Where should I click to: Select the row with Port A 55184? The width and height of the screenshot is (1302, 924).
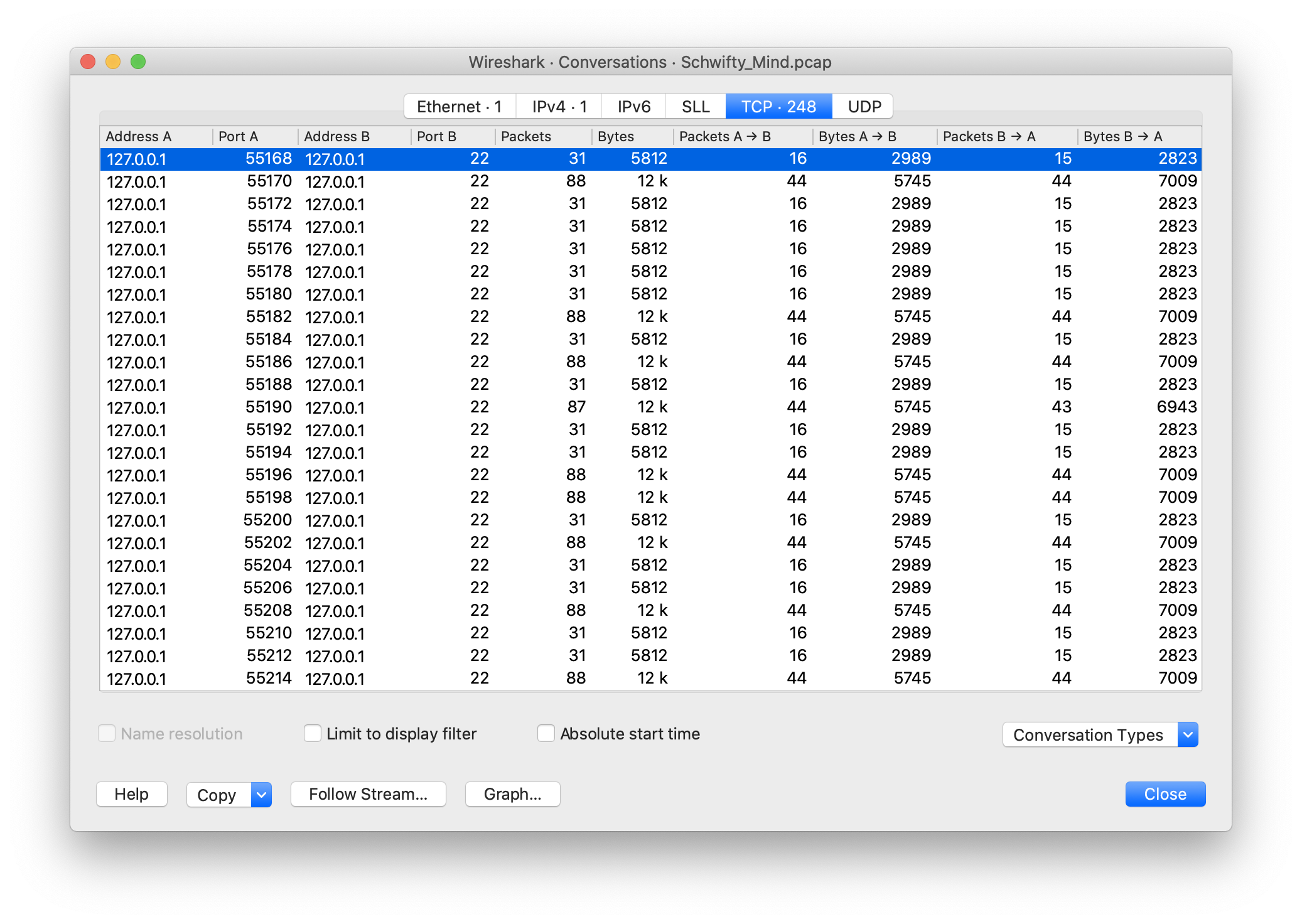tap(651, 340)
